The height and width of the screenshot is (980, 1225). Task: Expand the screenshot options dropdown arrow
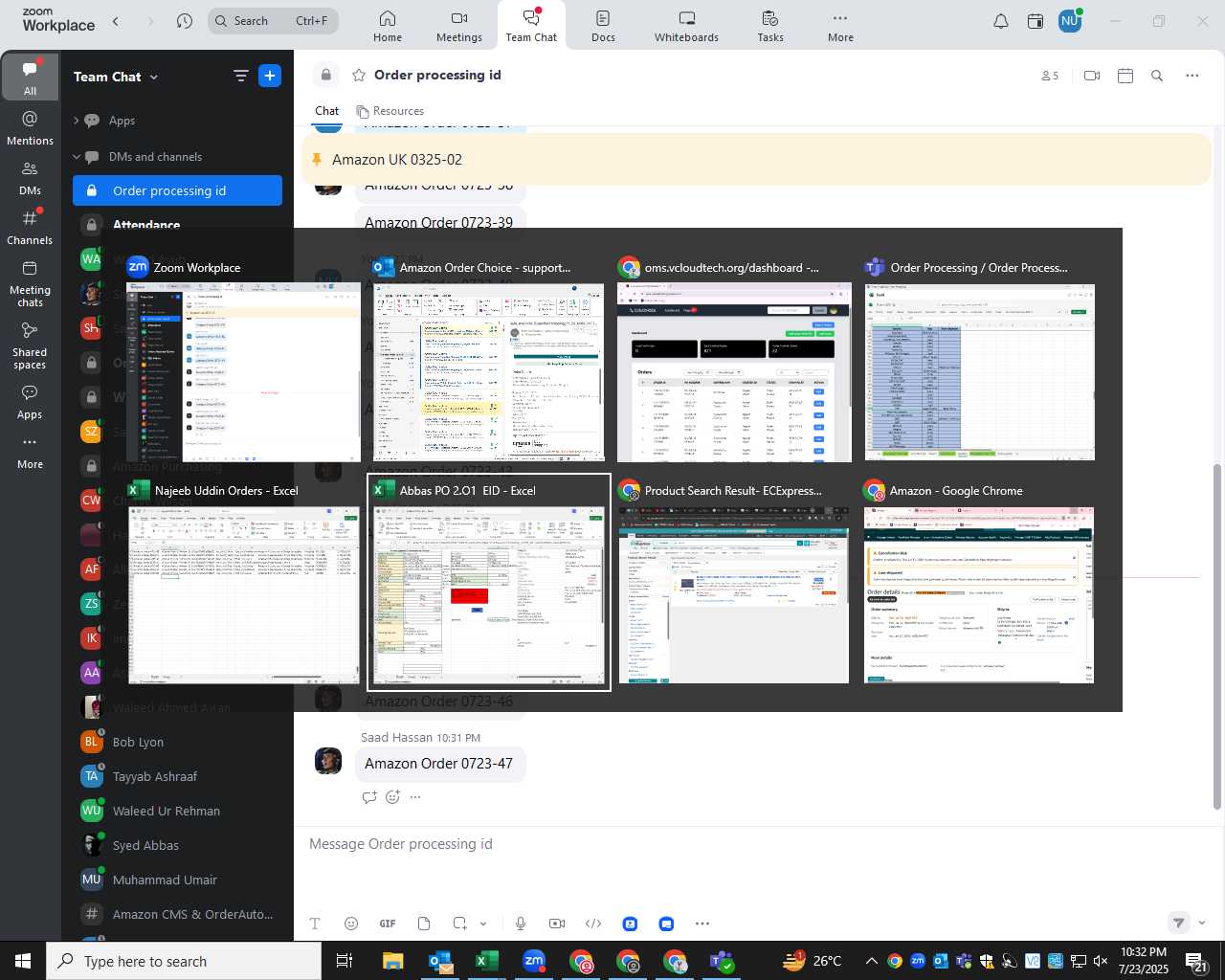(483, 924)
